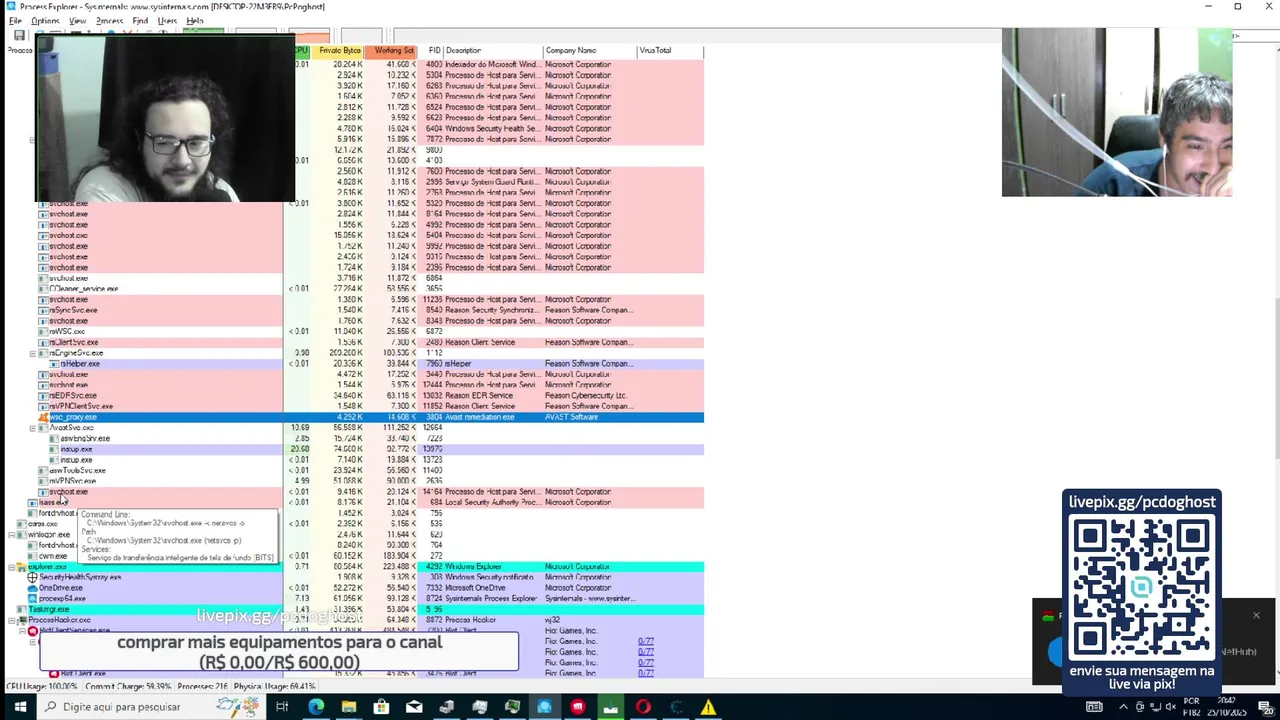
Task: Collapse the explorer.exe tree node
Action: click(x=12, y=567)
